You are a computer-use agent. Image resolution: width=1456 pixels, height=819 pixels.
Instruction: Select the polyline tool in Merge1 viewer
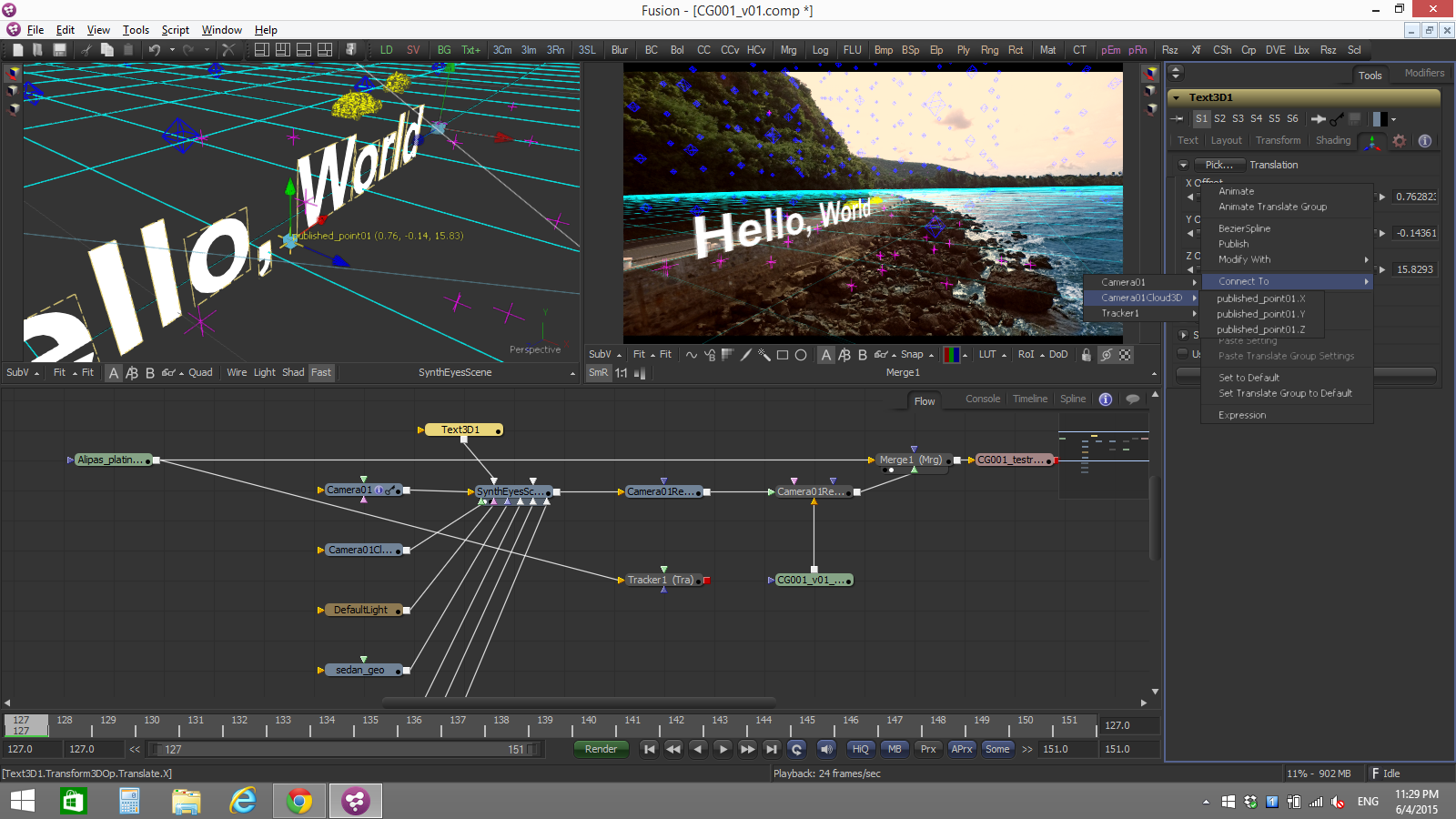tap(692, 355)
